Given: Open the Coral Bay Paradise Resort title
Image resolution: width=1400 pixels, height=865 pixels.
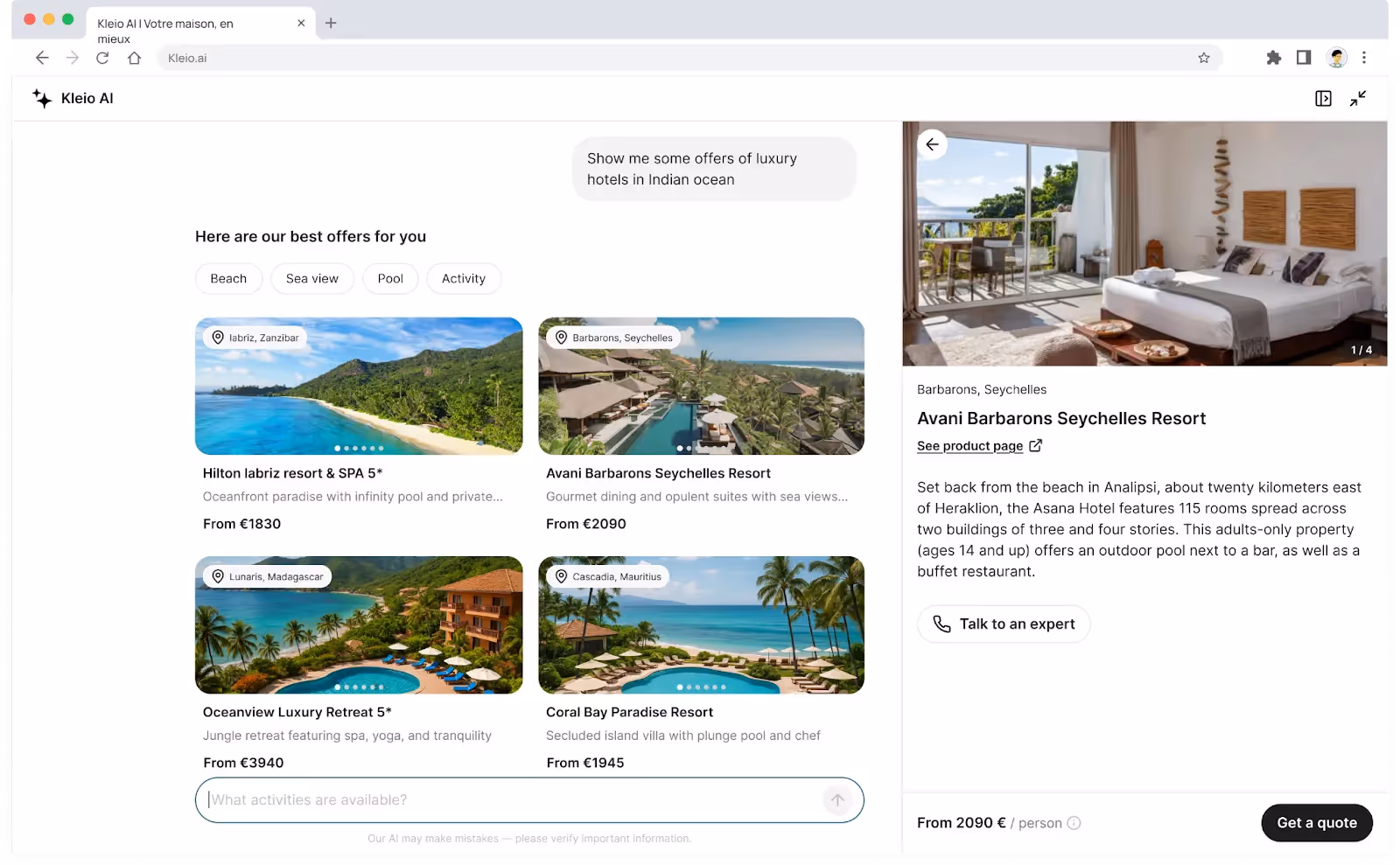Looking at the screenshot, I should click(x=629, y=712).
